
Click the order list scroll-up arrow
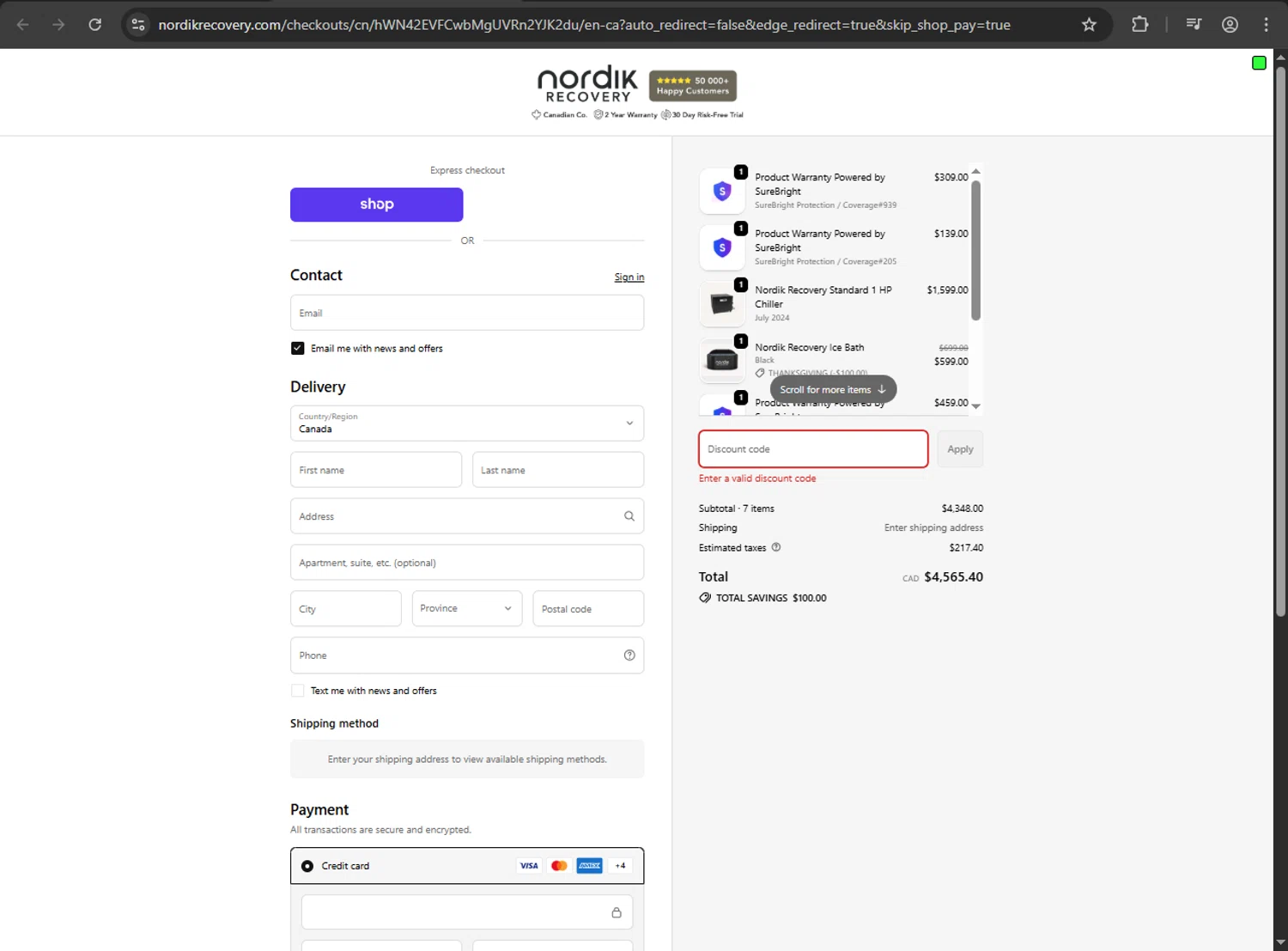coord(975,172)
